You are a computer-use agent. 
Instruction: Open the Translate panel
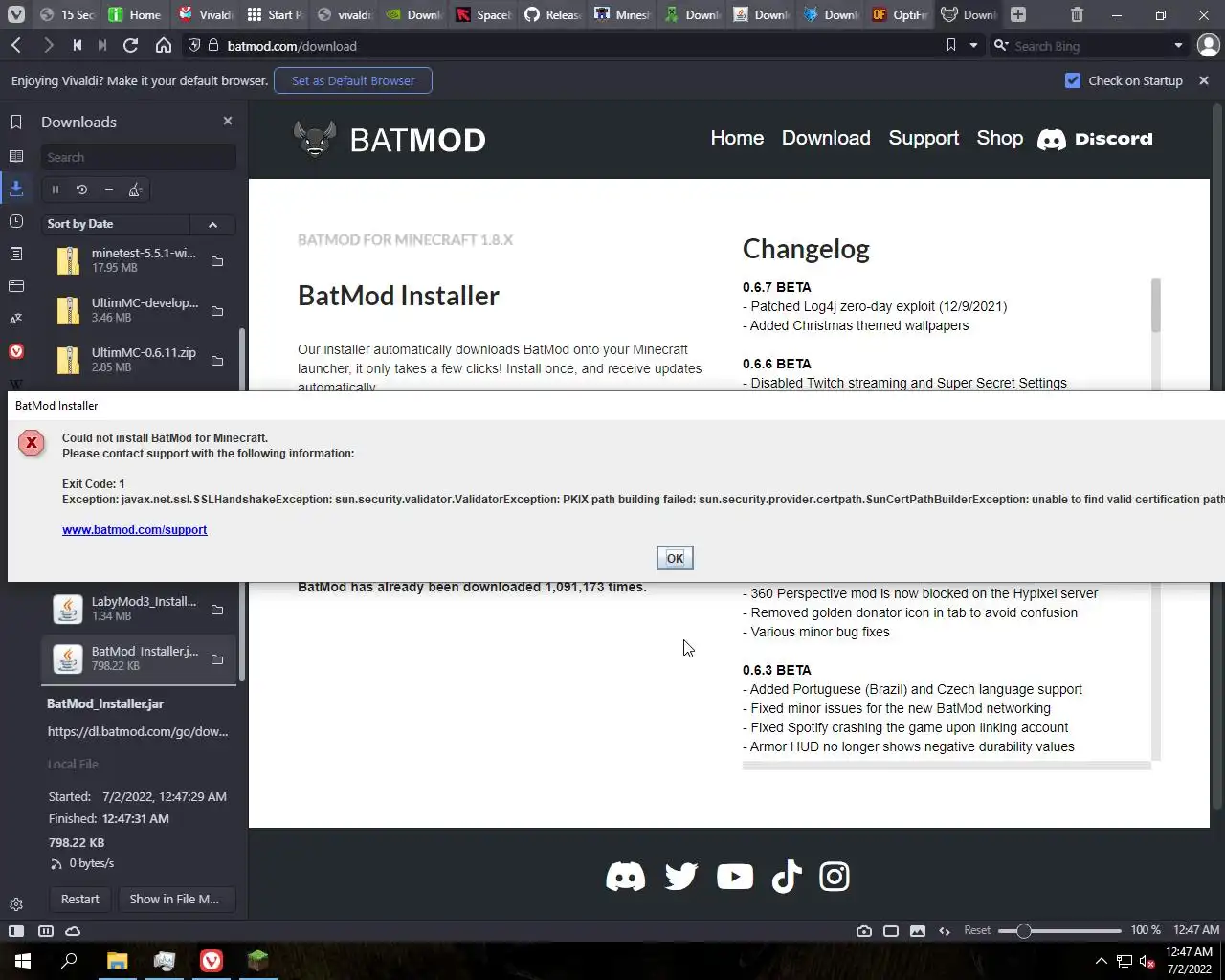pyautogui.click(x=16, y=319)
